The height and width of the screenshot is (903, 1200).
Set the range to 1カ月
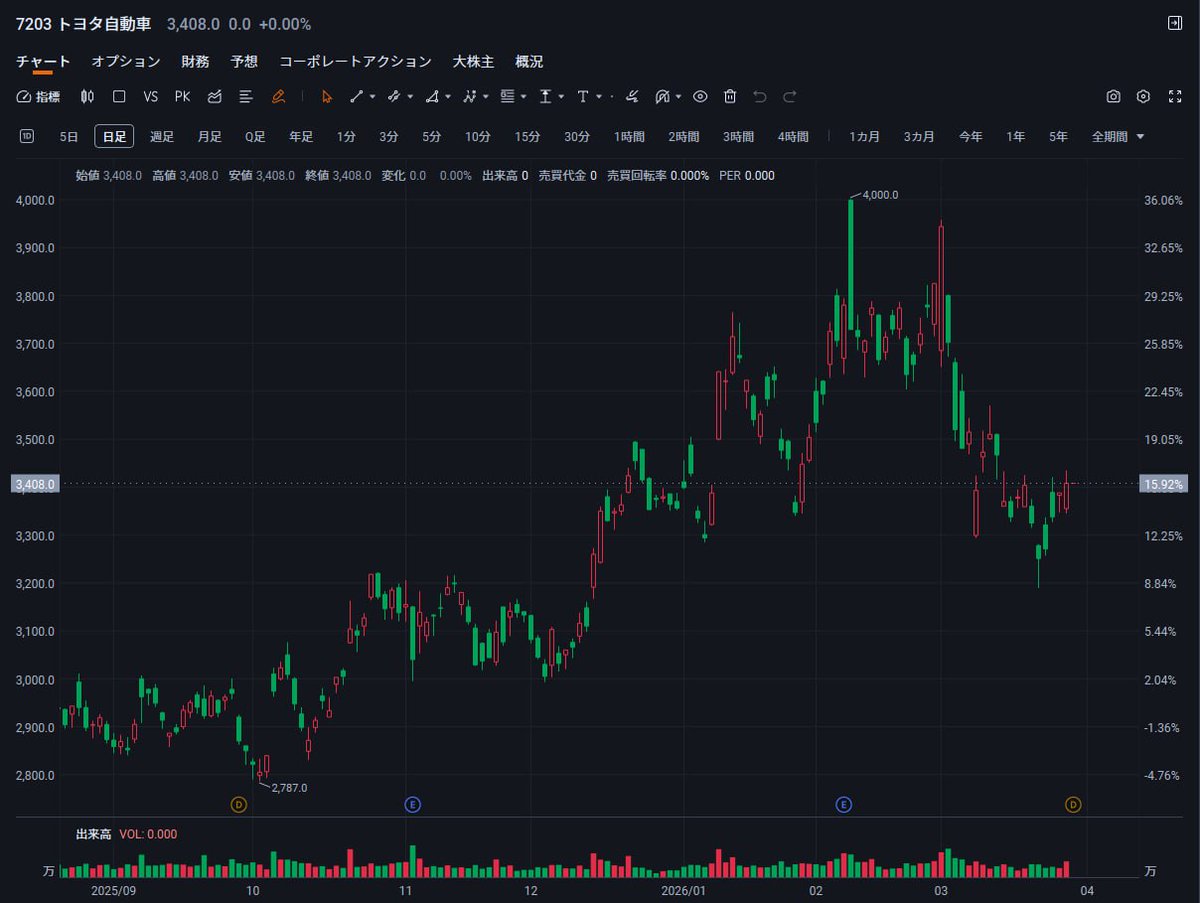(x=865, y=137)
